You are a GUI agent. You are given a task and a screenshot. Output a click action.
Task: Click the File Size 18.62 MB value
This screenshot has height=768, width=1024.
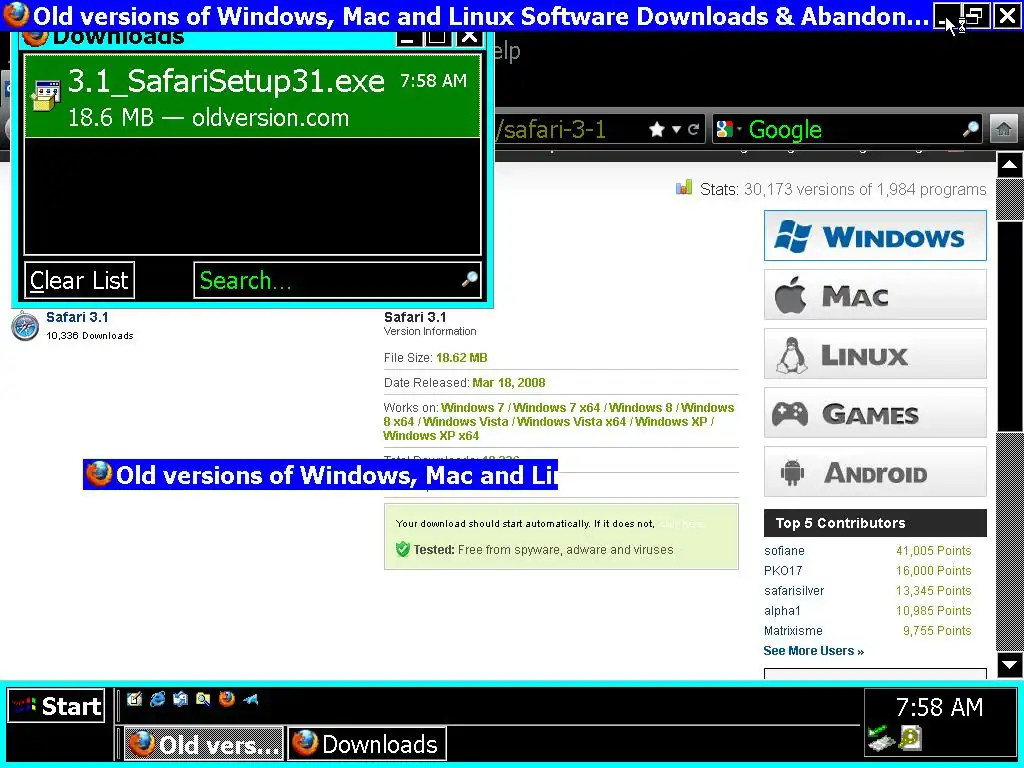(462, 358)
